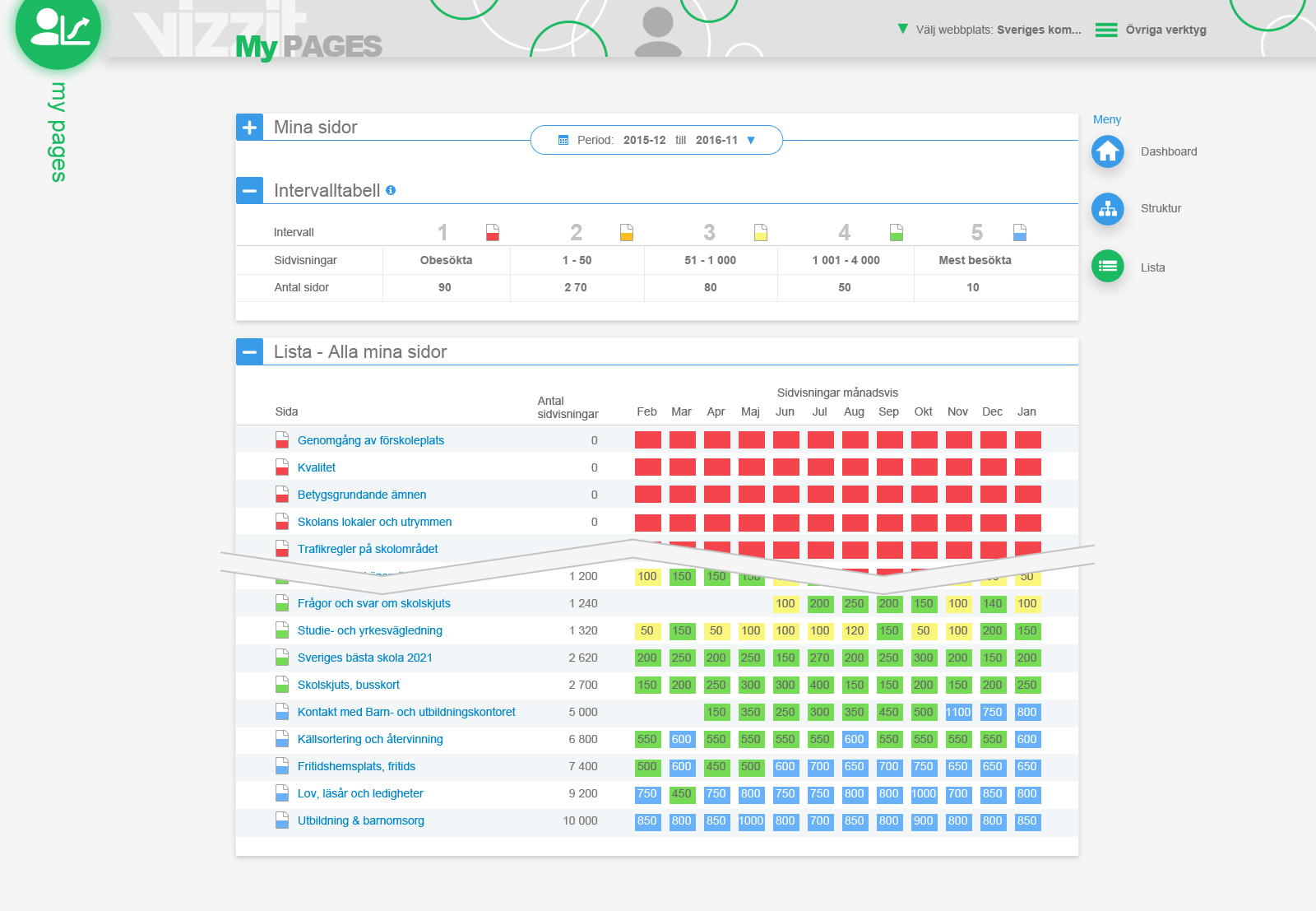Click the green 450 Mar cell for Lov, läsår
This screenshot has width=1316, height=911.
(x=682, y=793)
